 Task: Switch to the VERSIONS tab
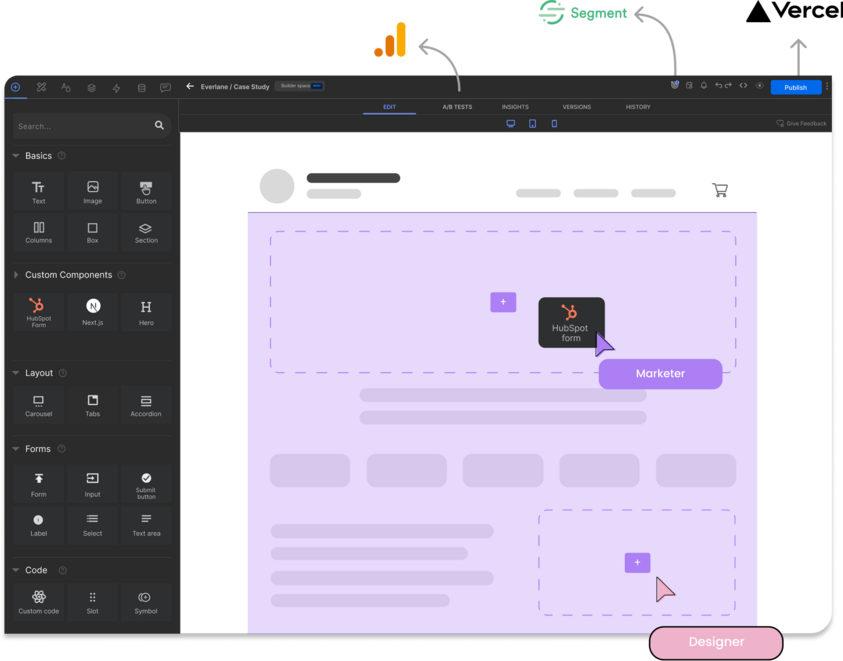pyautogui.click(x=576, y=107)
